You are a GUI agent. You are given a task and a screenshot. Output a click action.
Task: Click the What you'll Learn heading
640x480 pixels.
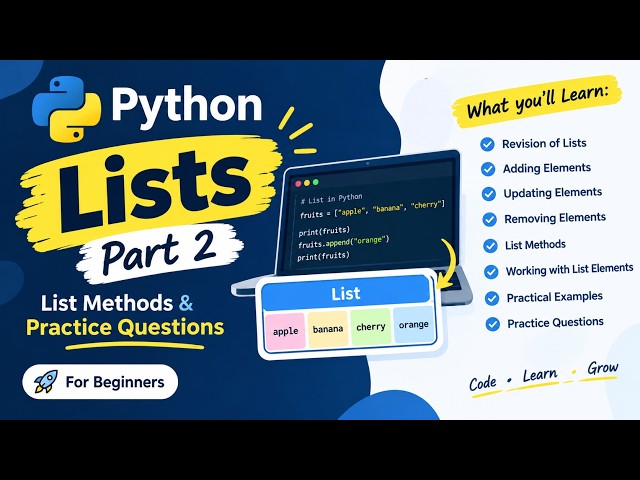pyautogui.click(x=537, y=102)
